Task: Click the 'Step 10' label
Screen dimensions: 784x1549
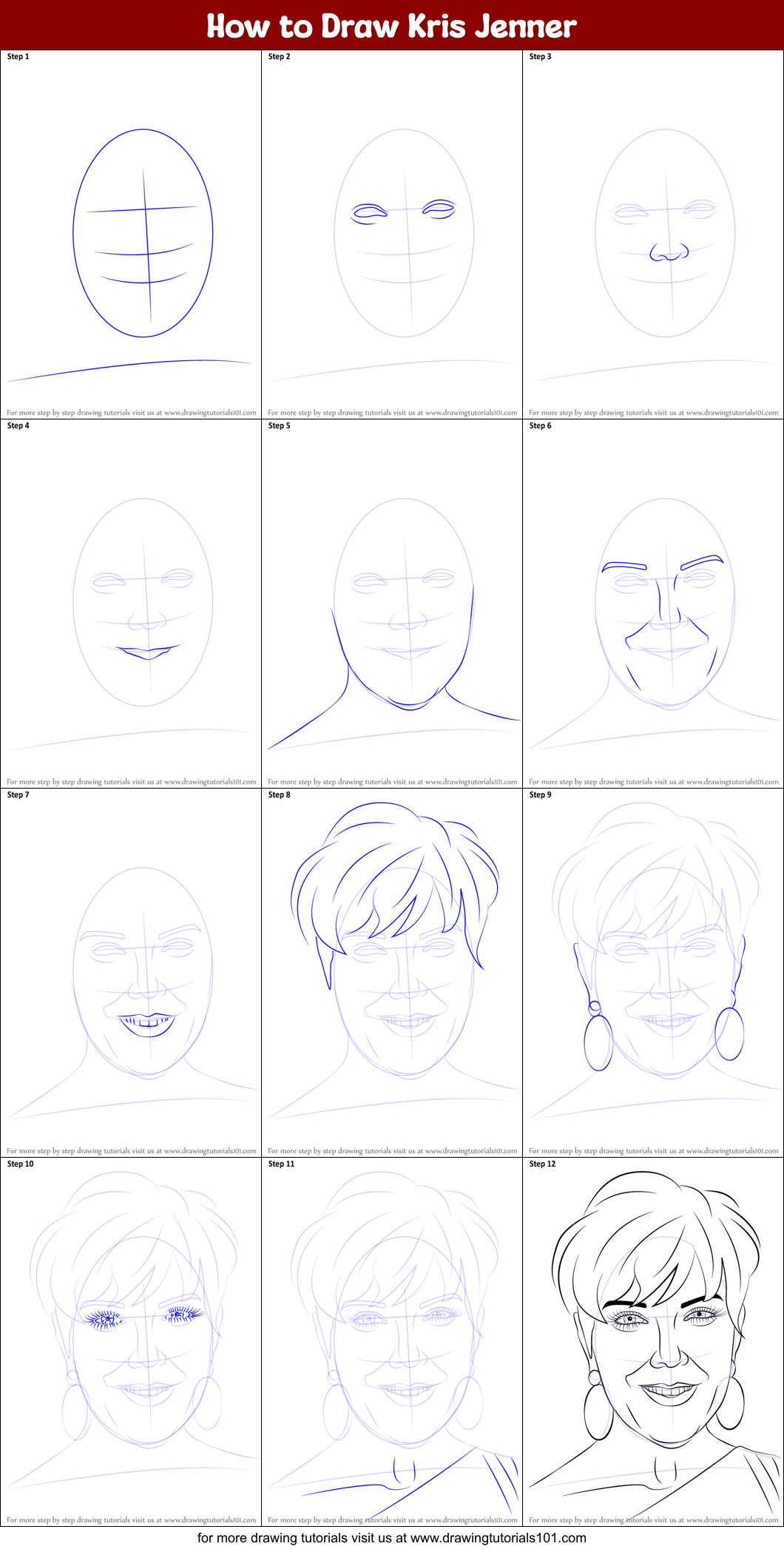Action: (x=21, y=1164)
